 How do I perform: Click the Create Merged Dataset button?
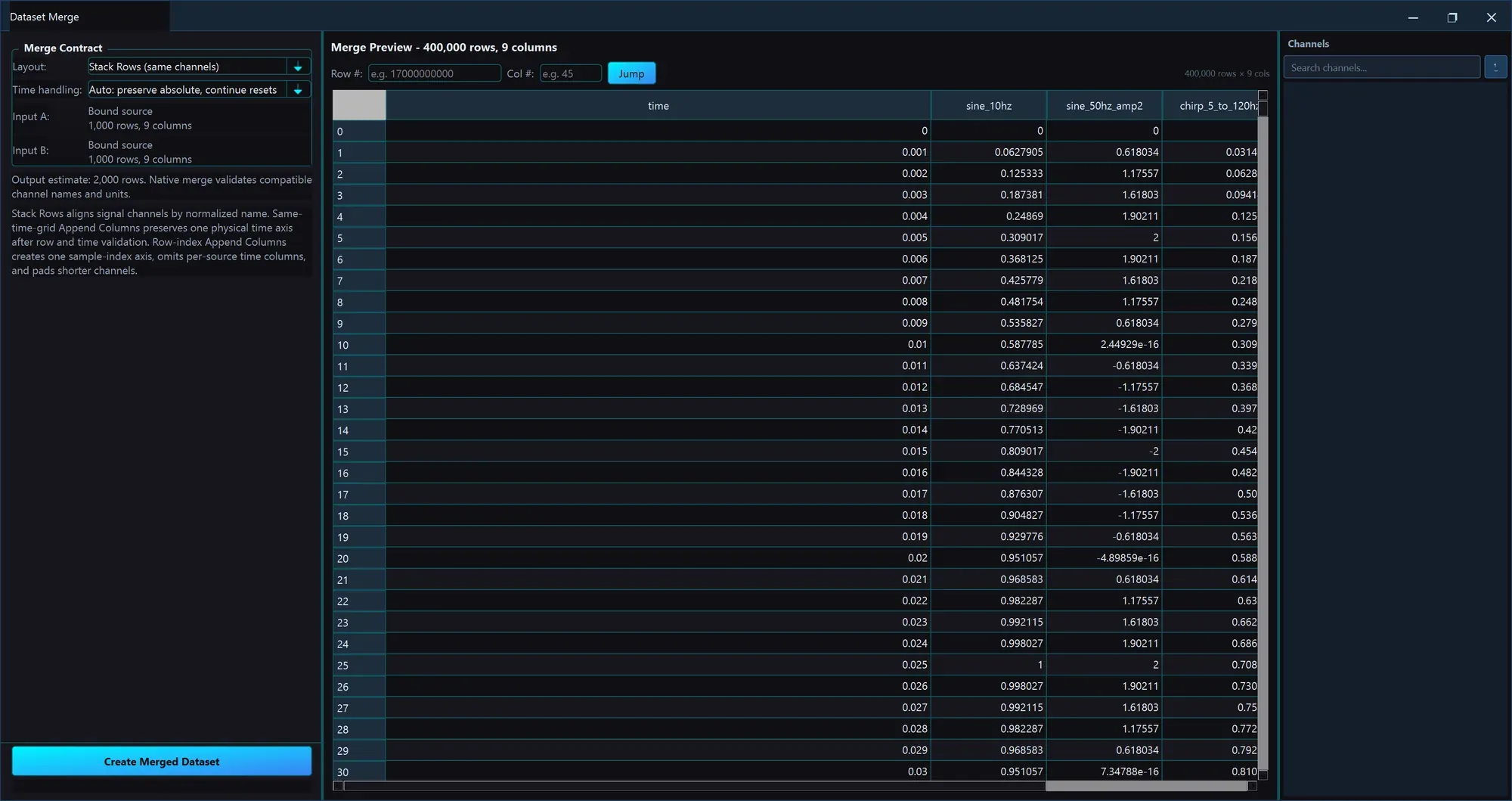tap(162, 761)
